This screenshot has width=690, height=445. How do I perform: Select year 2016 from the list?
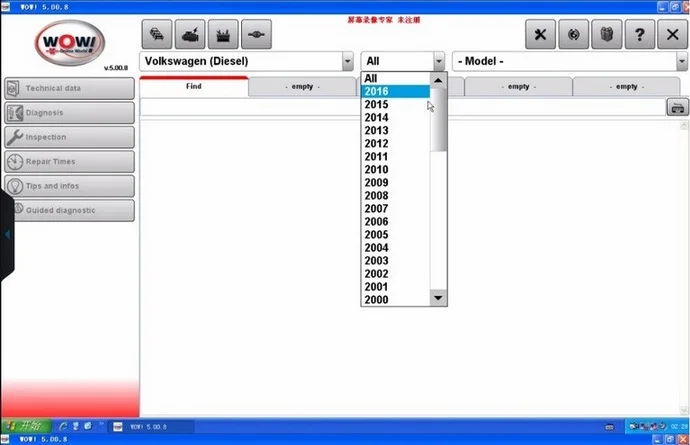[x=396, y=92]
